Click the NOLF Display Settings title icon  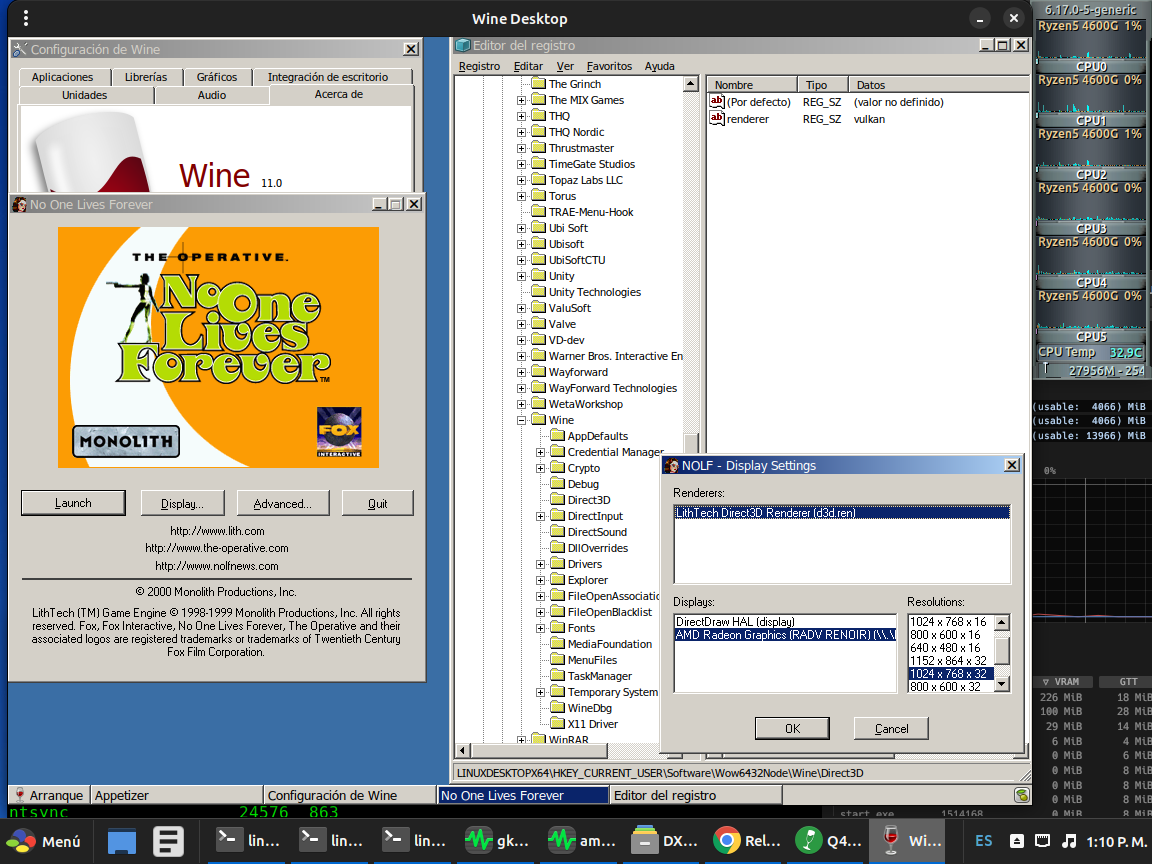[671, 466]
